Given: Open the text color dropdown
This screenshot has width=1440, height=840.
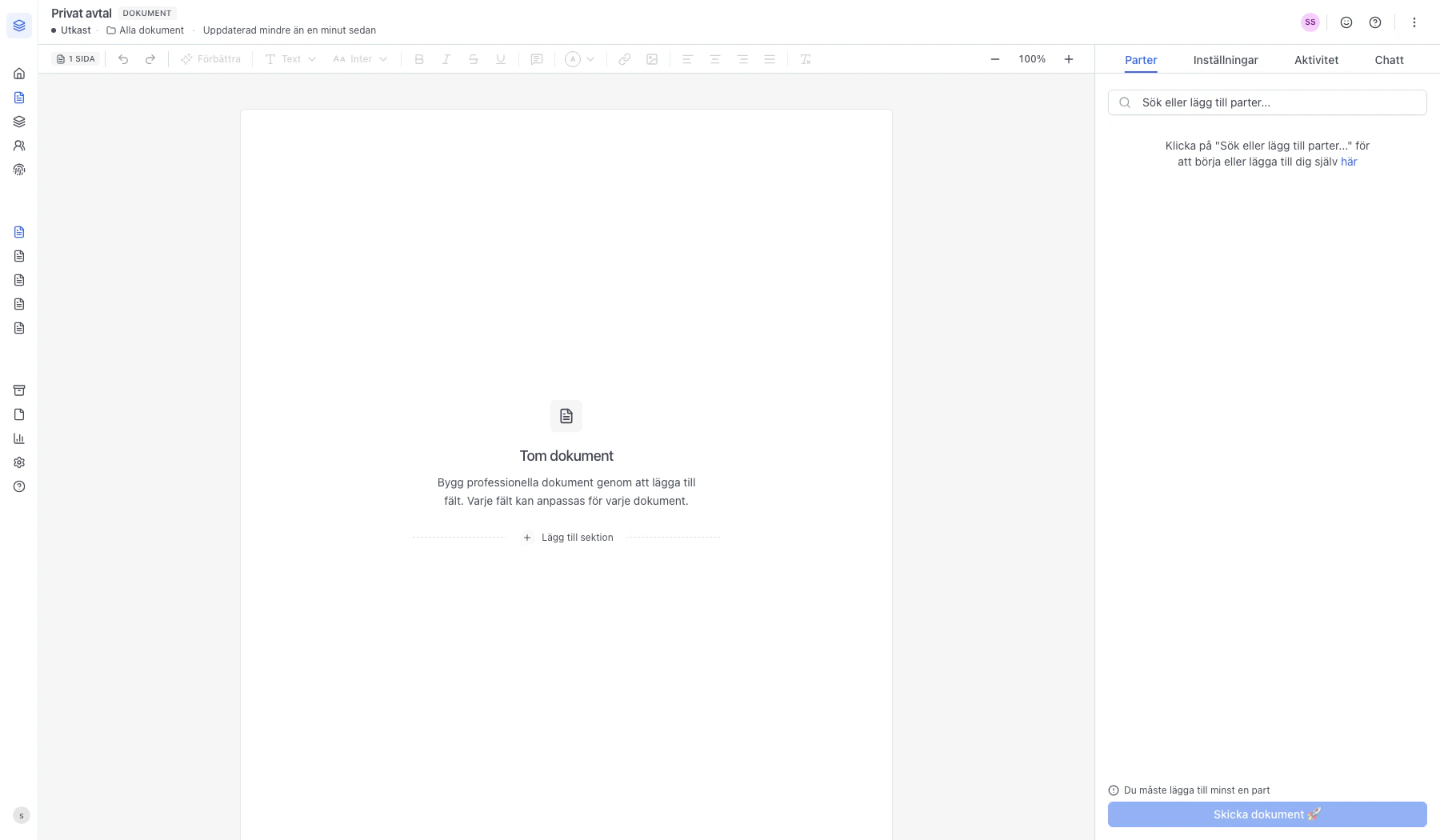Looking at the screenshot, I should 580,59.
